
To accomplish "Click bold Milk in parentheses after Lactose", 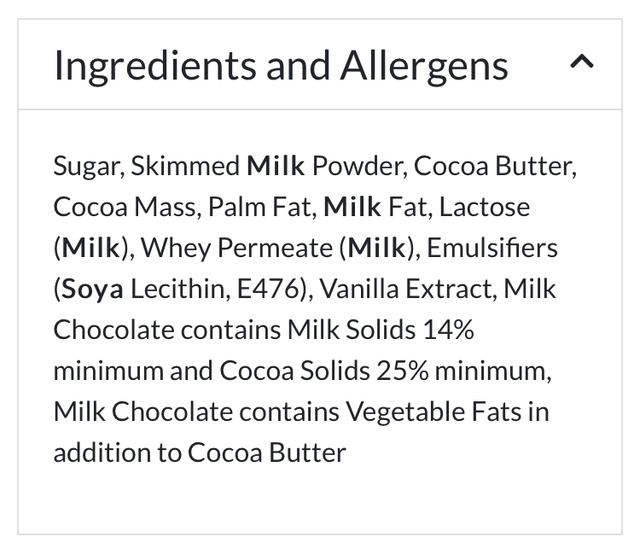I will (x=91, y=248).
